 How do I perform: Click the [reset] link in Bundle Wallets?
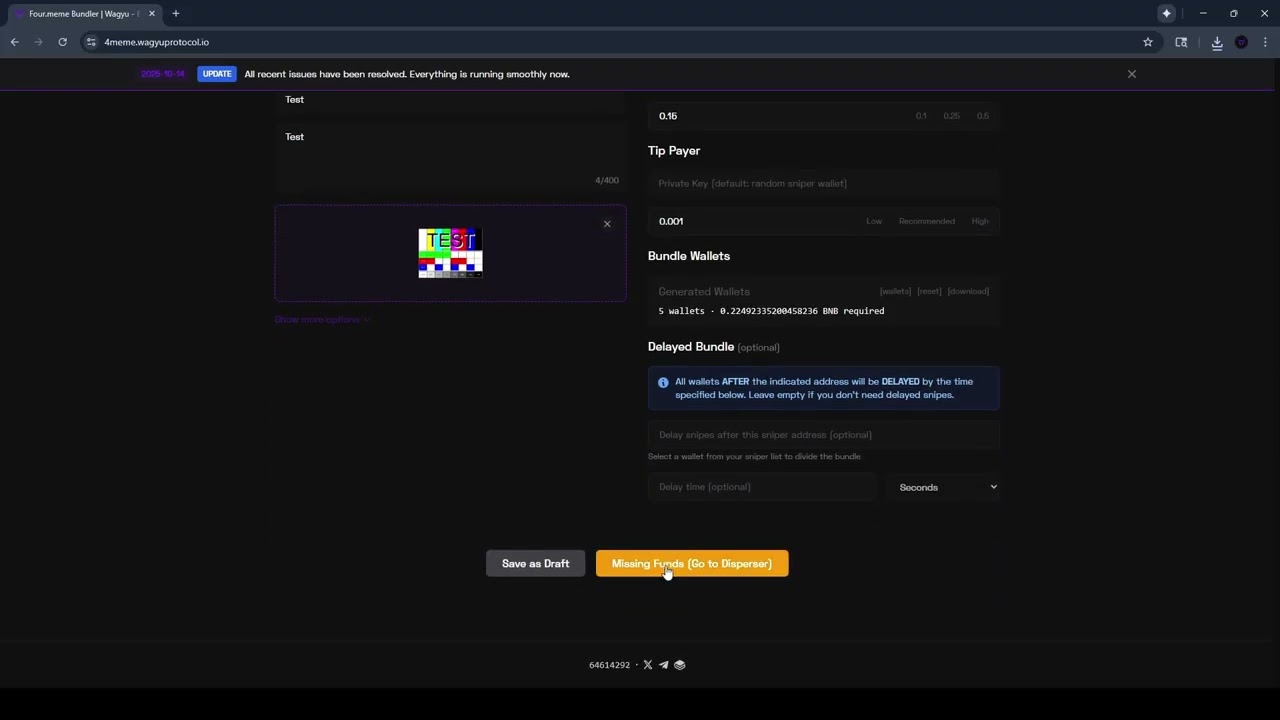coord(930,291)
